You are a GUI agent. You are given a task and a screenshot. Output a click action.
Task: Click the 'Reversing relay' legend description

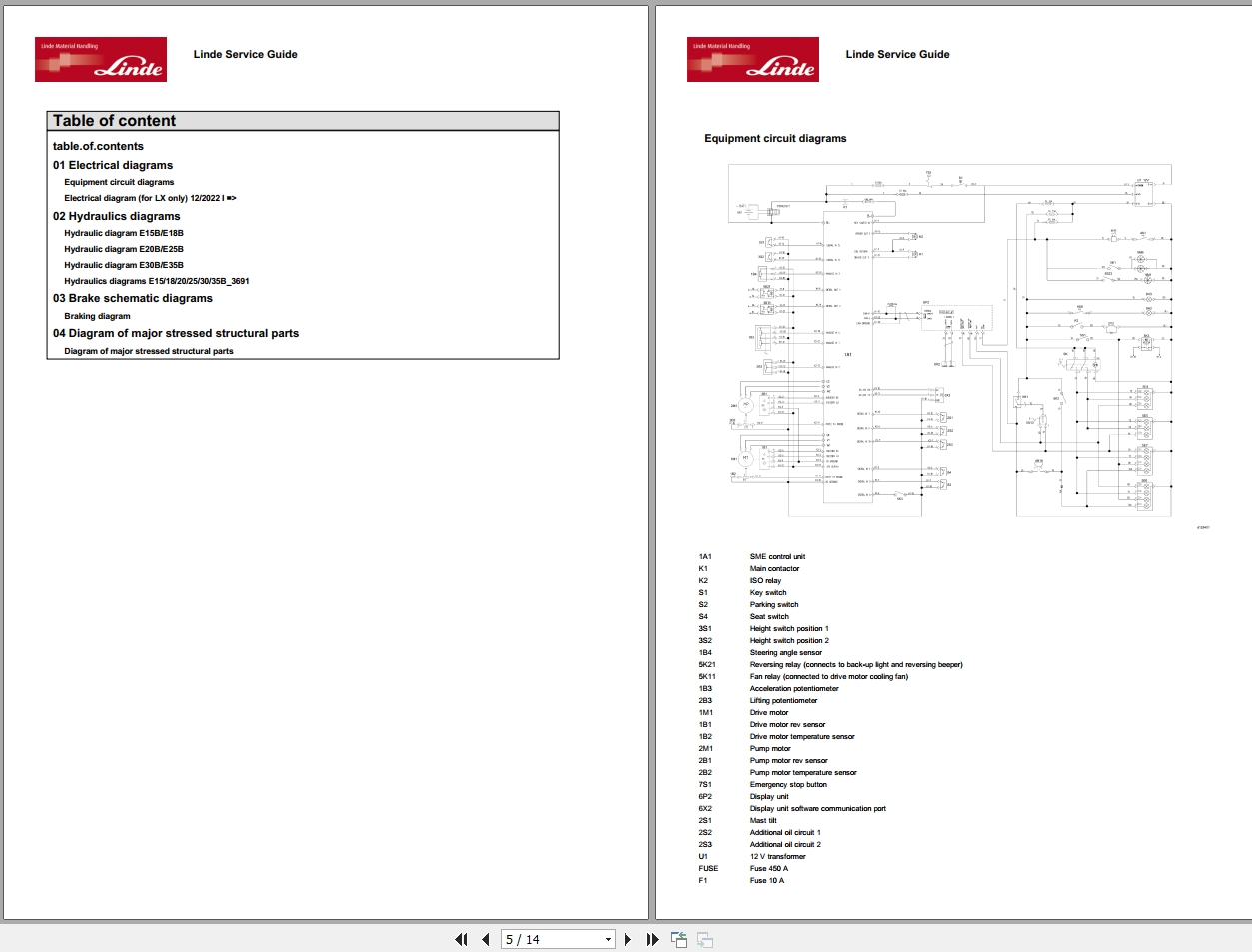856,665
